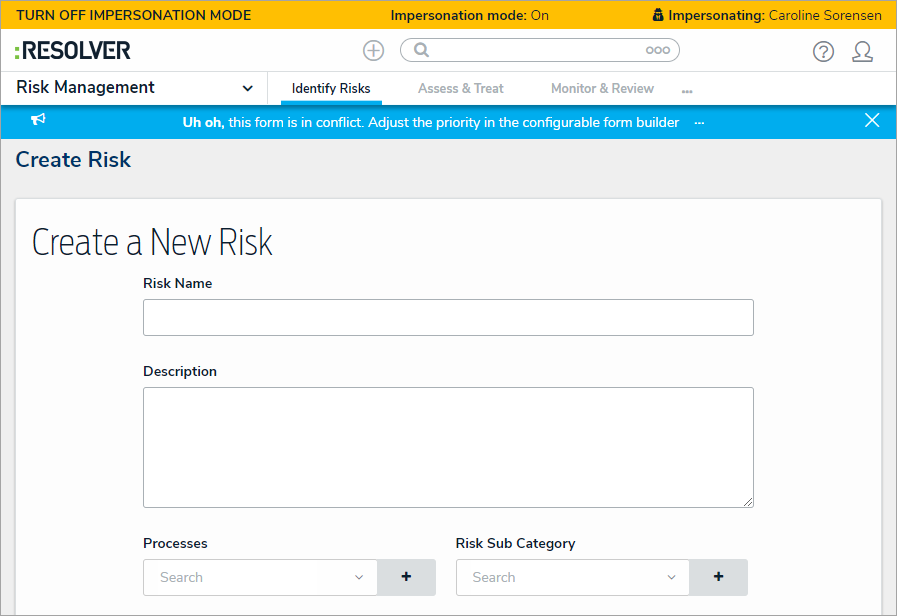897x616 pixels.
Task: Add a new Risk Sub Category plus button
Action: coord(719,577)
